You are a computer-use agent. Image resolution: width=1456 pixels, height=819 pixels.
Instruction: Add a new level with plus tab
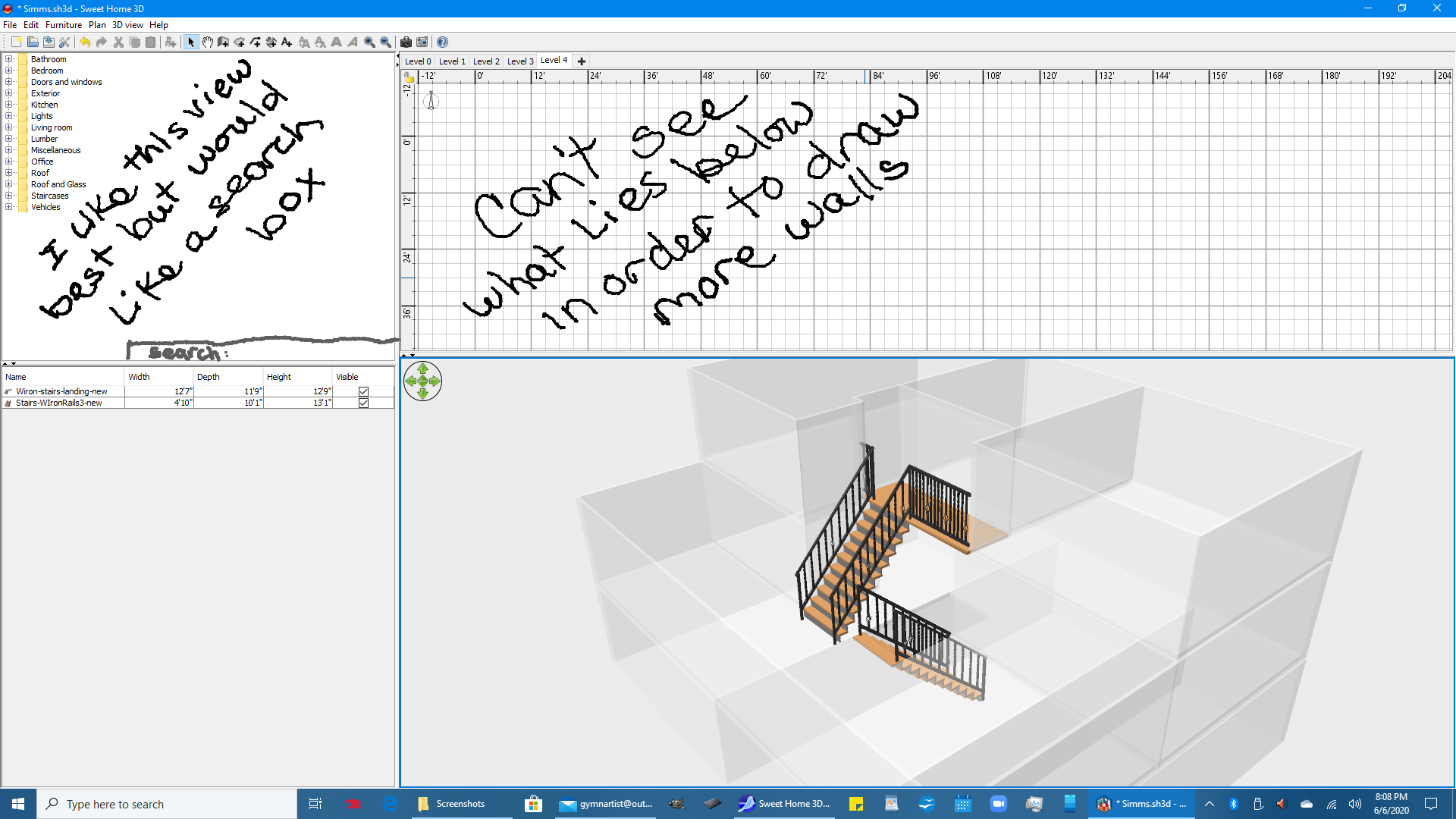coord(582,61)
